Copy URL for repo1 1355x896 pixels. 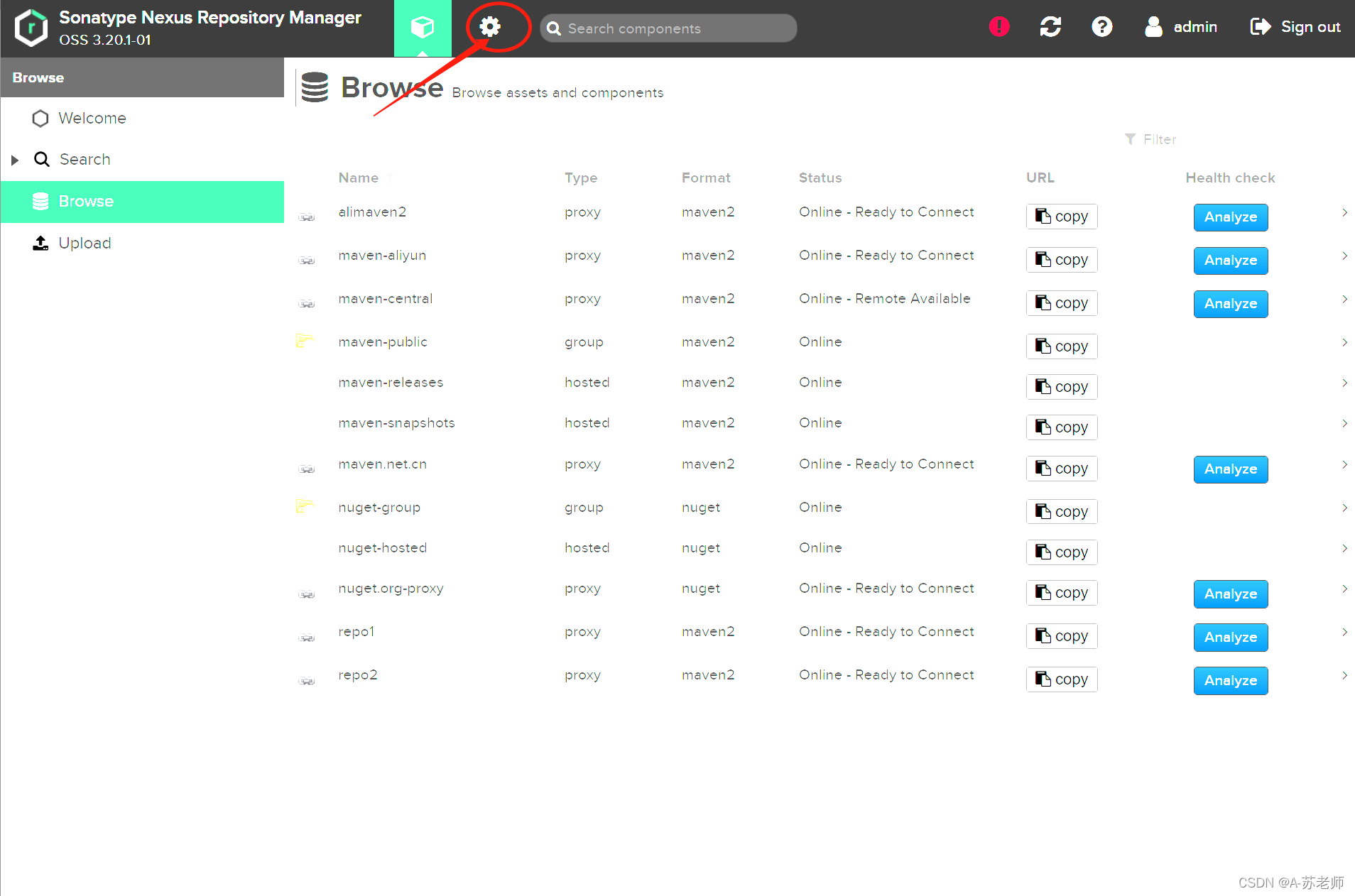[x=1062, y=636]
